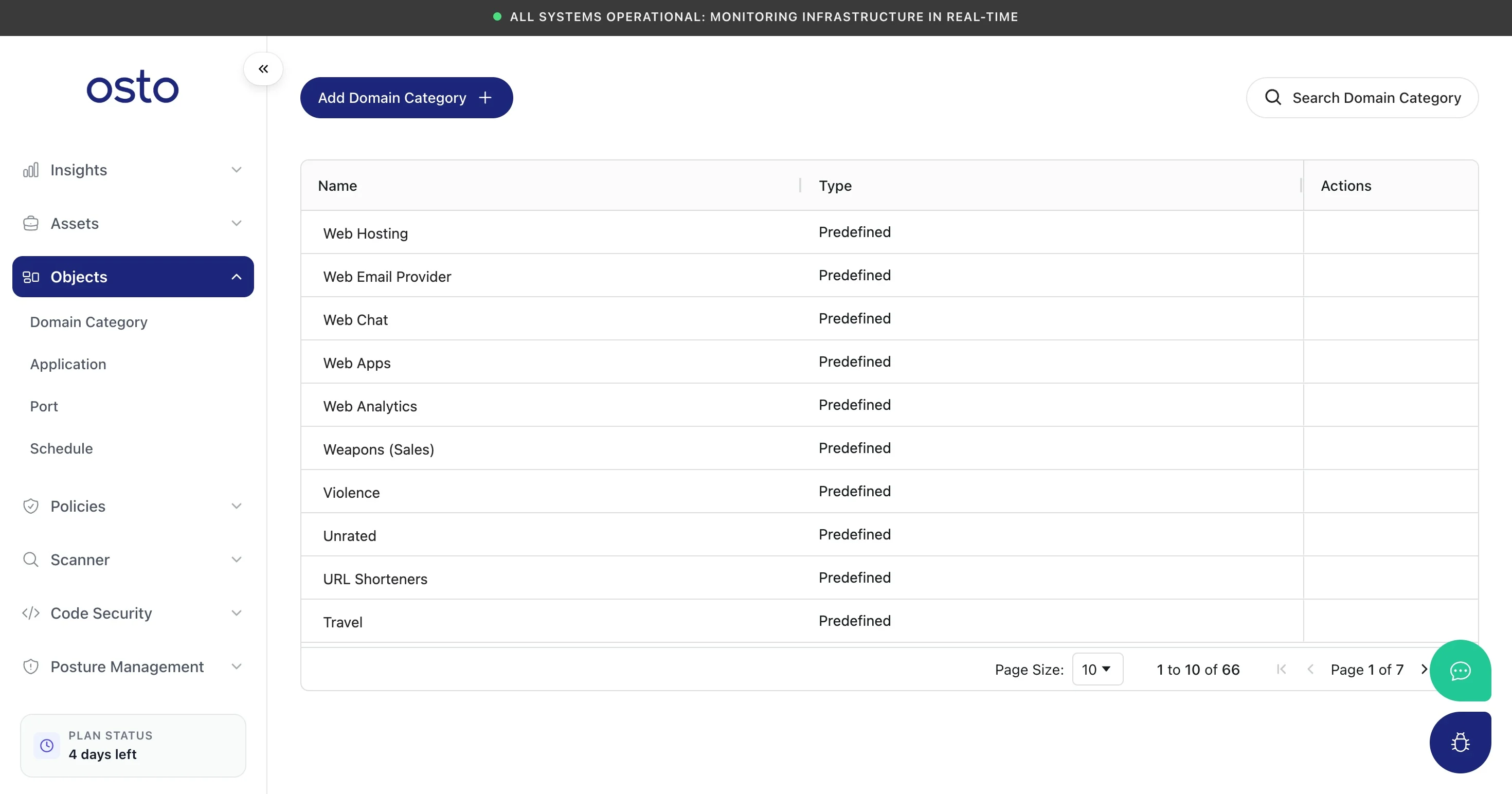
Task: Click the Scanner menu label
Action: coord(80,560)
